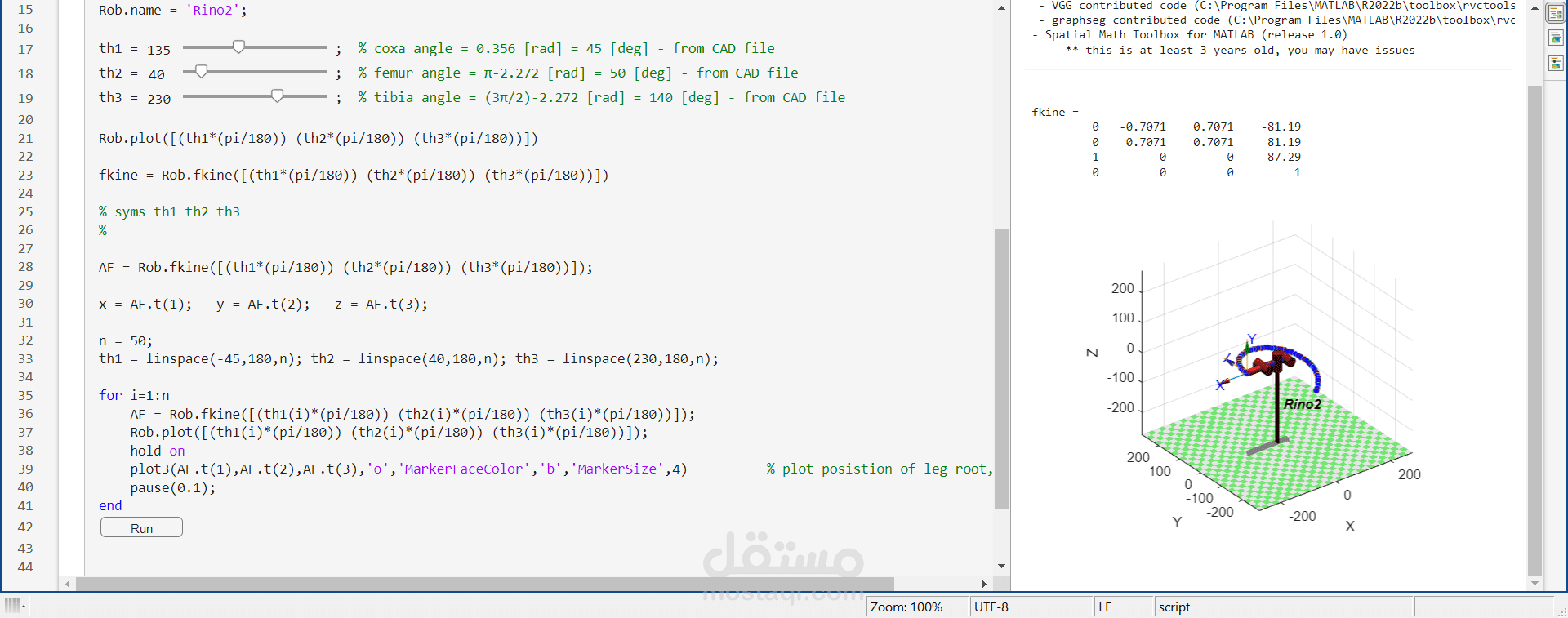Viewport: 1568px width, 618px height.
Task: Click the editor scroll-up arrow
Action: click(1001, 7)
